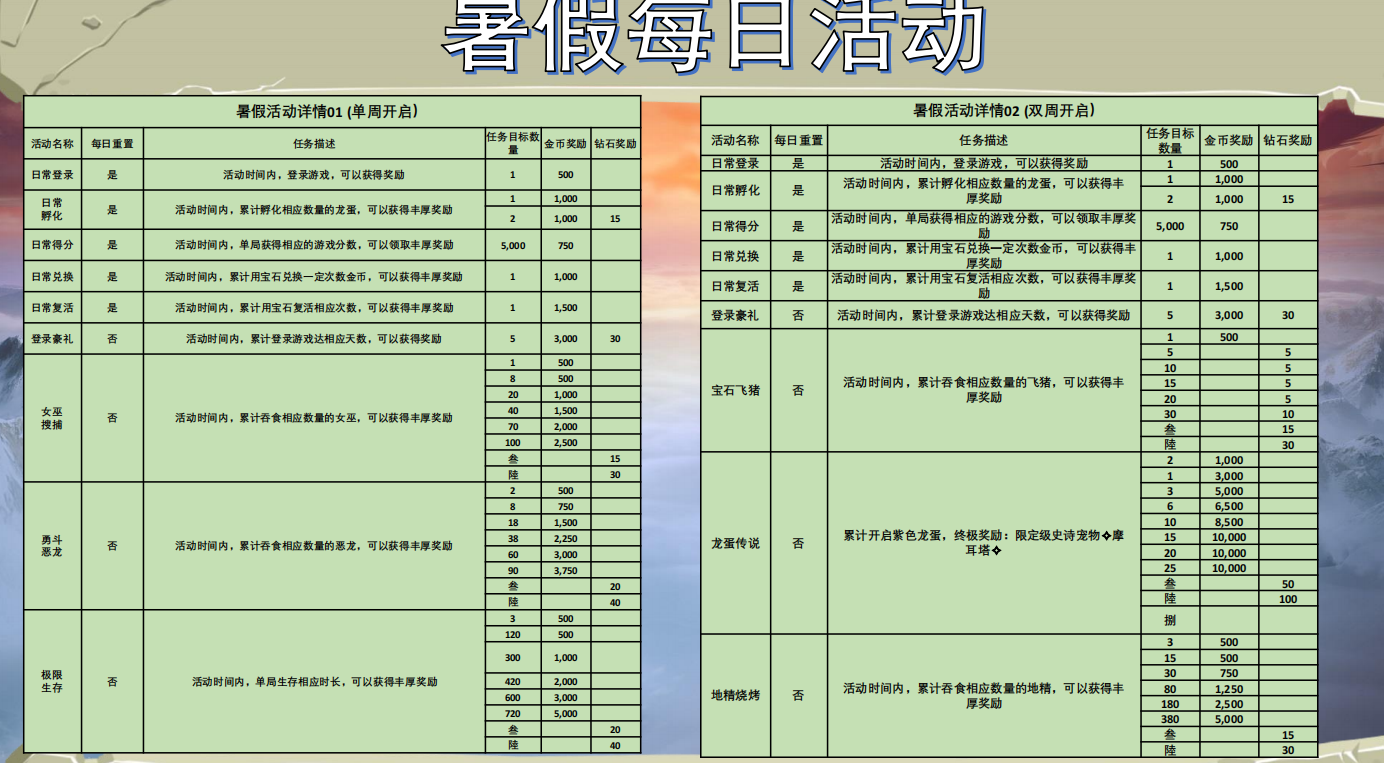This screenshot has width=1384, height=763.
Task: Click the 勇斗恶龙 activity name cell
Action: (52, 546)
